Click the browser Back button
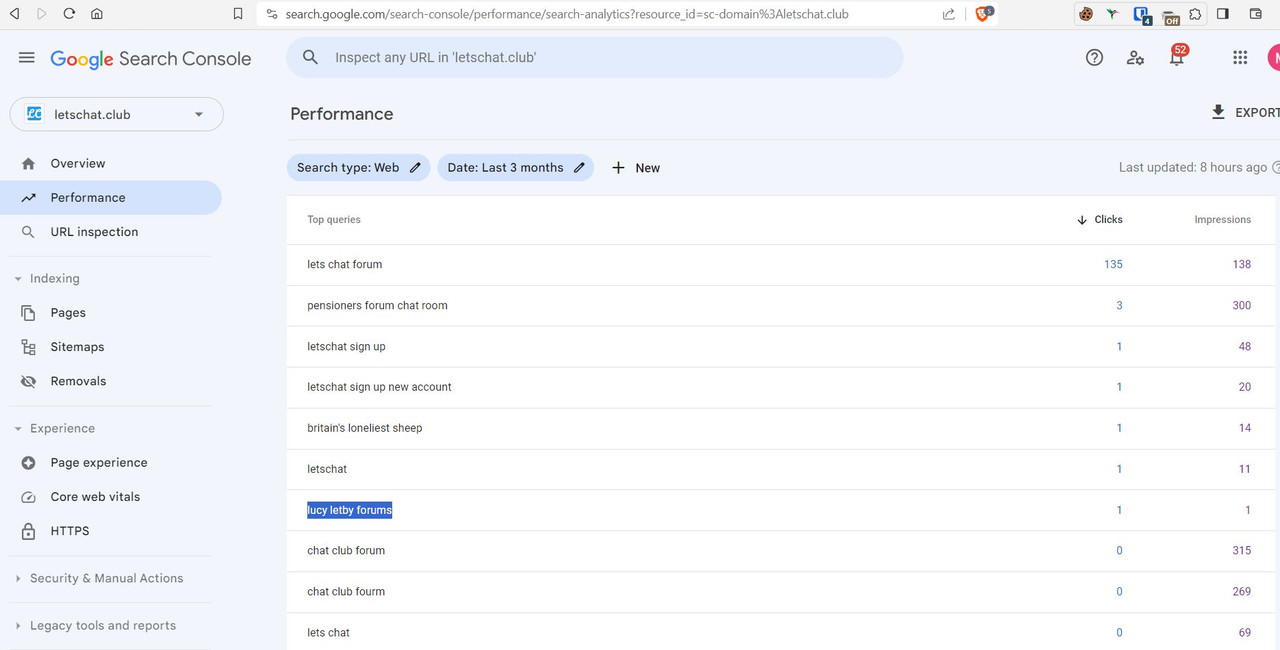Viewport: 1280px width, 650px height. pyautogui.click(x=15, y=14)
